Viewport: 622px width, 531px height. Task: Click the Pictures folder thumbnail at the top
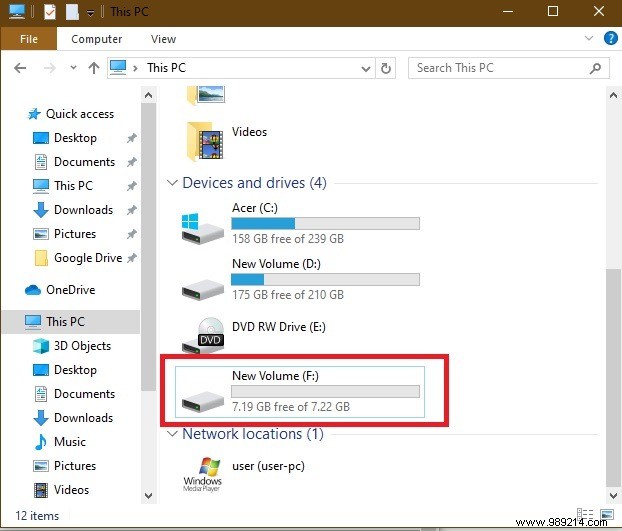click(x=205, y=94)
